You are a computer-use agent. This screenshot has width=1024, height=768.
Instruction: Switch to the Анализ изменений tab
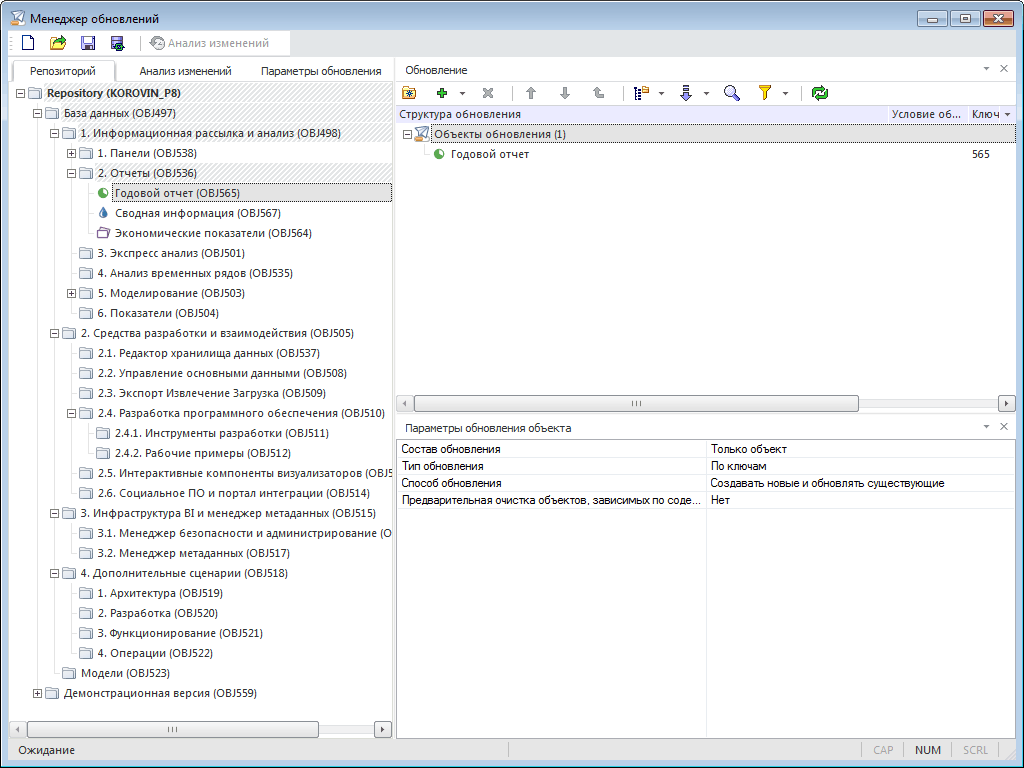[185, 71]
